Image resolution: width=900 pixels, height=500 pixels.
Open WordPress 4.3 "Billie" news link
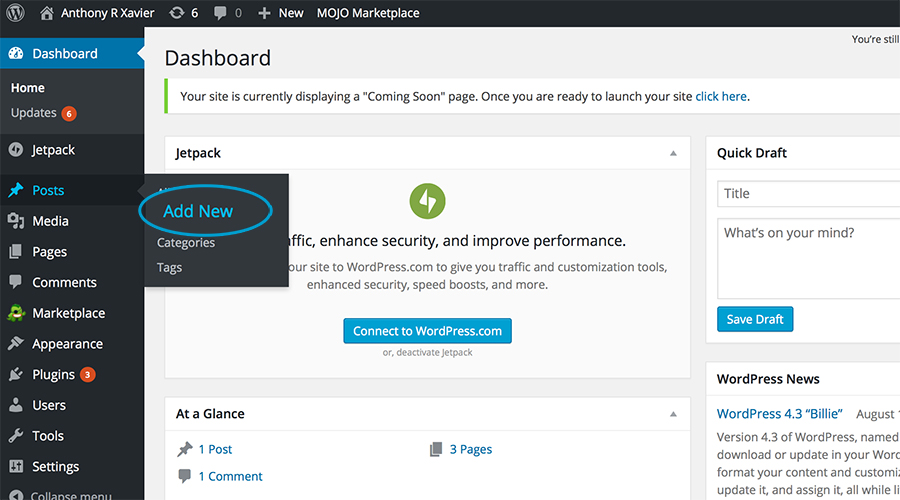pos(779,414)
